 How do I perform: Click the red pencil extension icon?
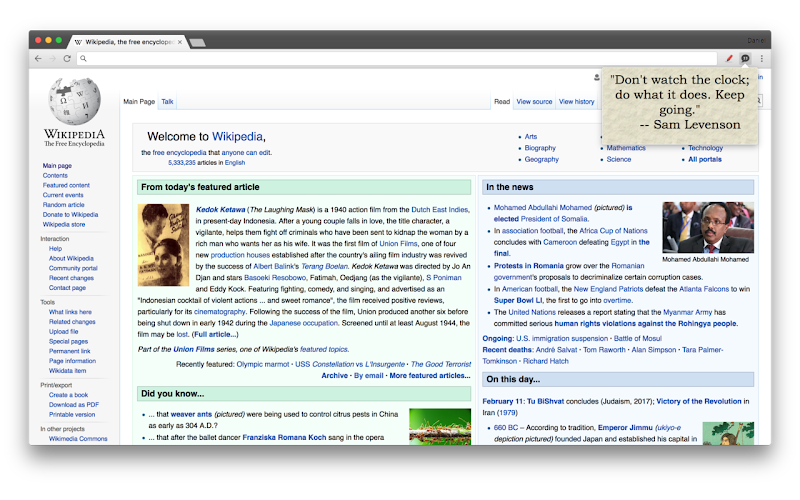(730, 59)
